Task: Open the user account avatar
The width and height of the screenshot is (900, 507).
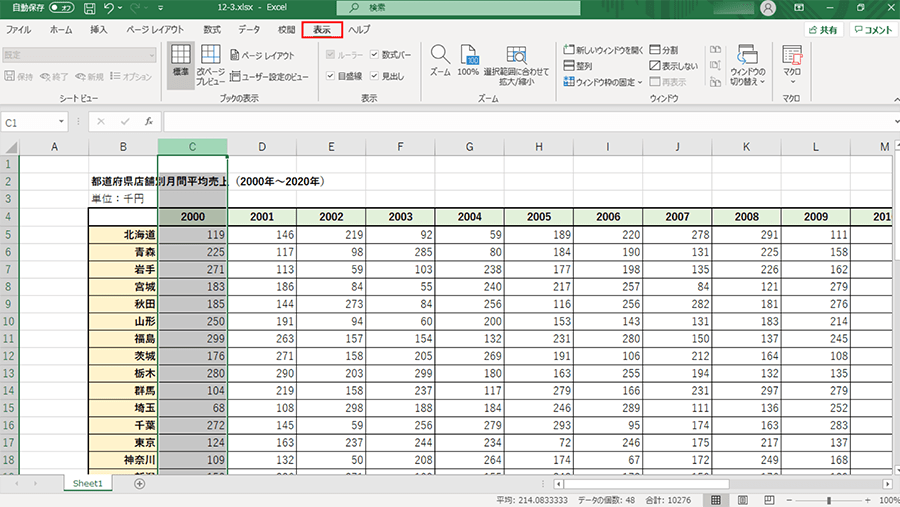Action: point(768,8)
